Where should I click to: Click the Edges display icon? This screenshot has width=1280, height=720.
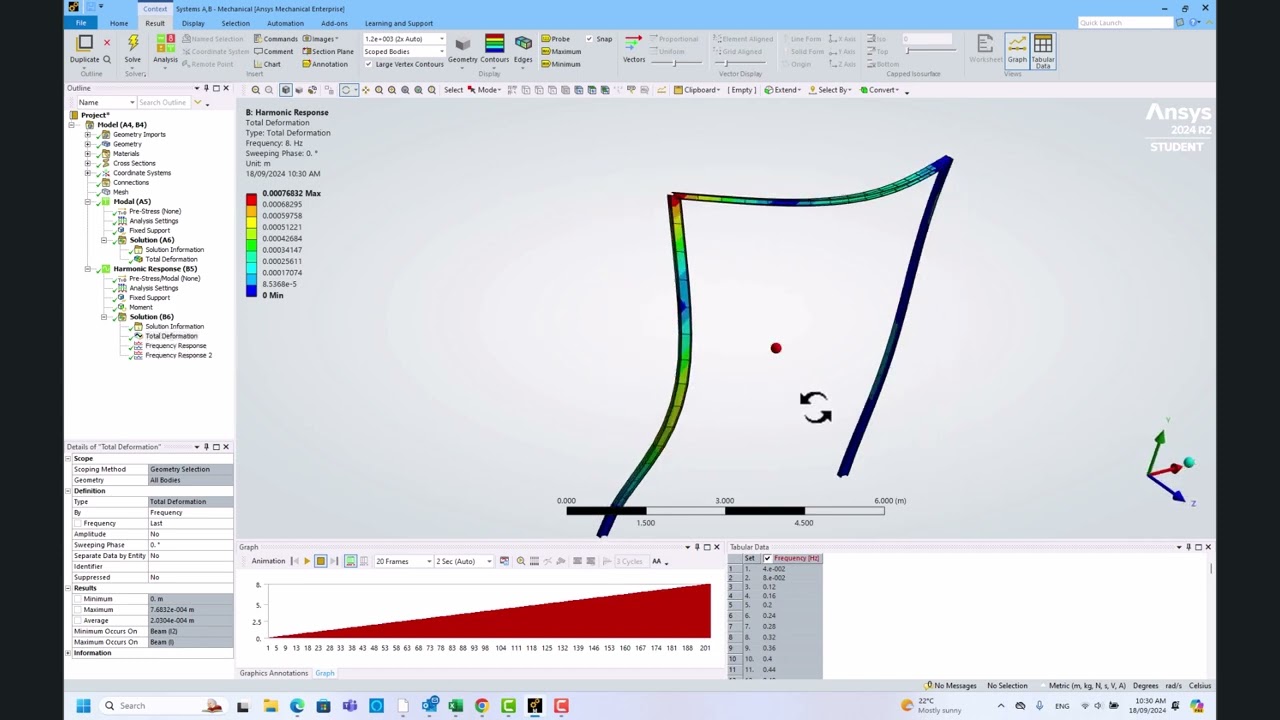point(523,44)
